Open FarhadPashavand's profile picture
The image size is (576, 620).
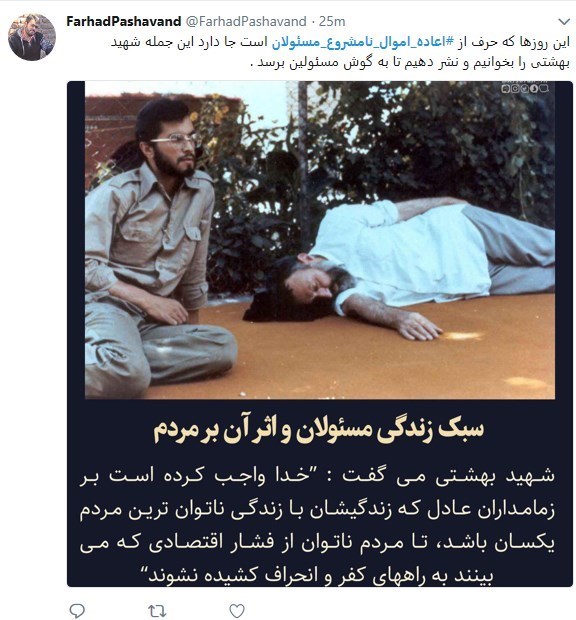coord(32,37)
